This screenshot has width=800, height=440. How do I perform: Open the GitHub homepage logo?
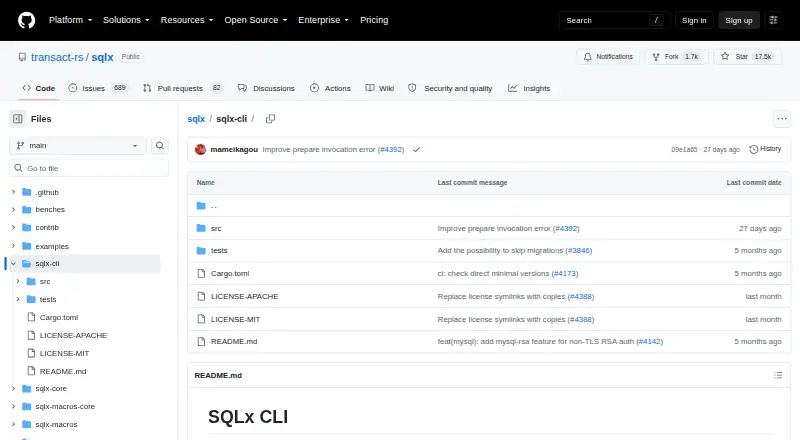(27, 20)
